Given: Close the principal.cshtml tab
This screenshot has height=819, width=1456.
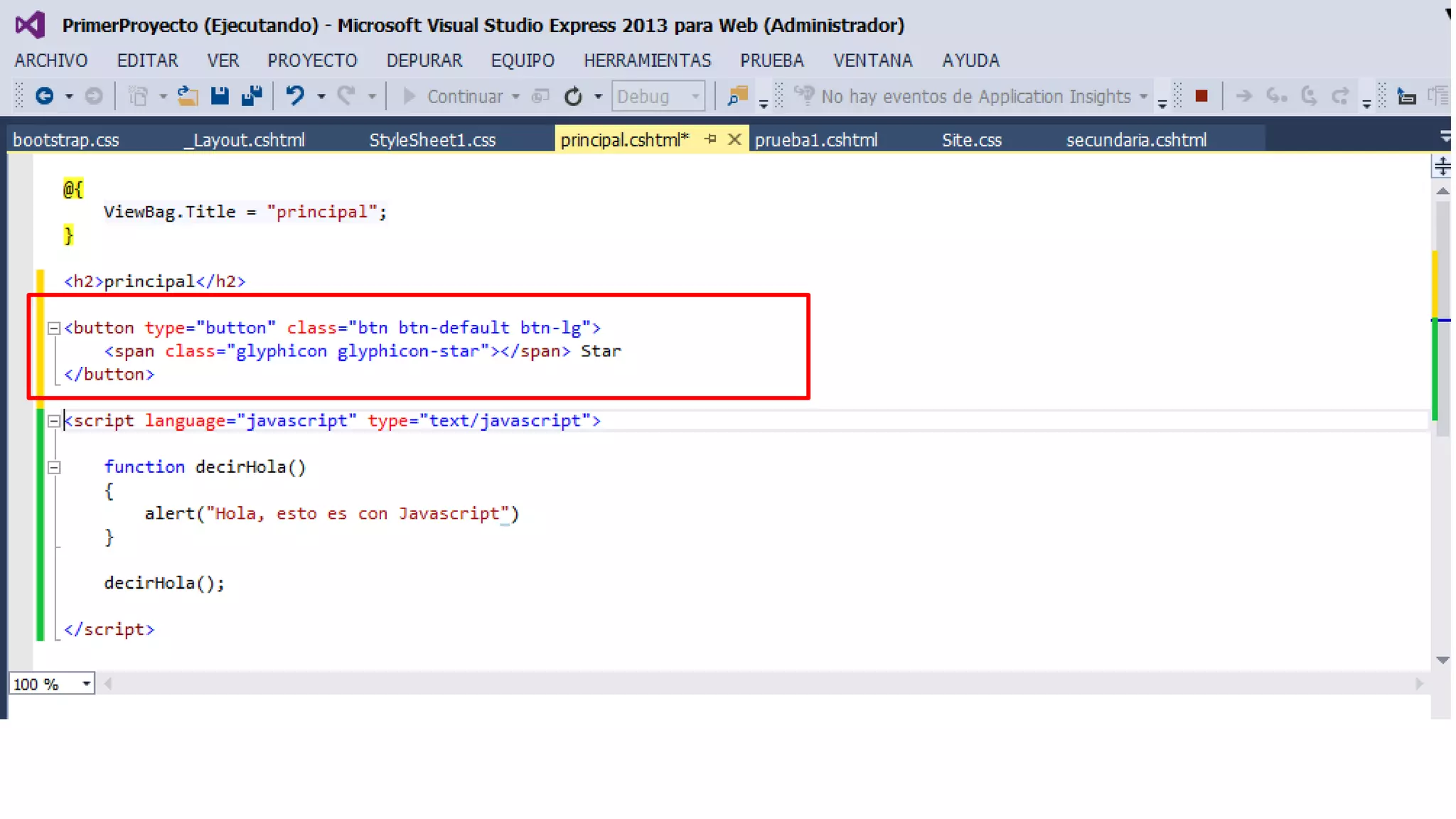Looking at the screenshot, I should [734, 139].
